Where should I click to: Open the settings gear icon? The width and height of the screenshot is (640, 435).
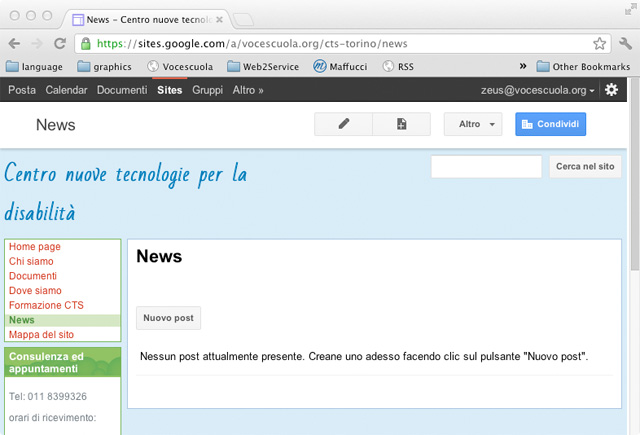click(x=611, y=90)
